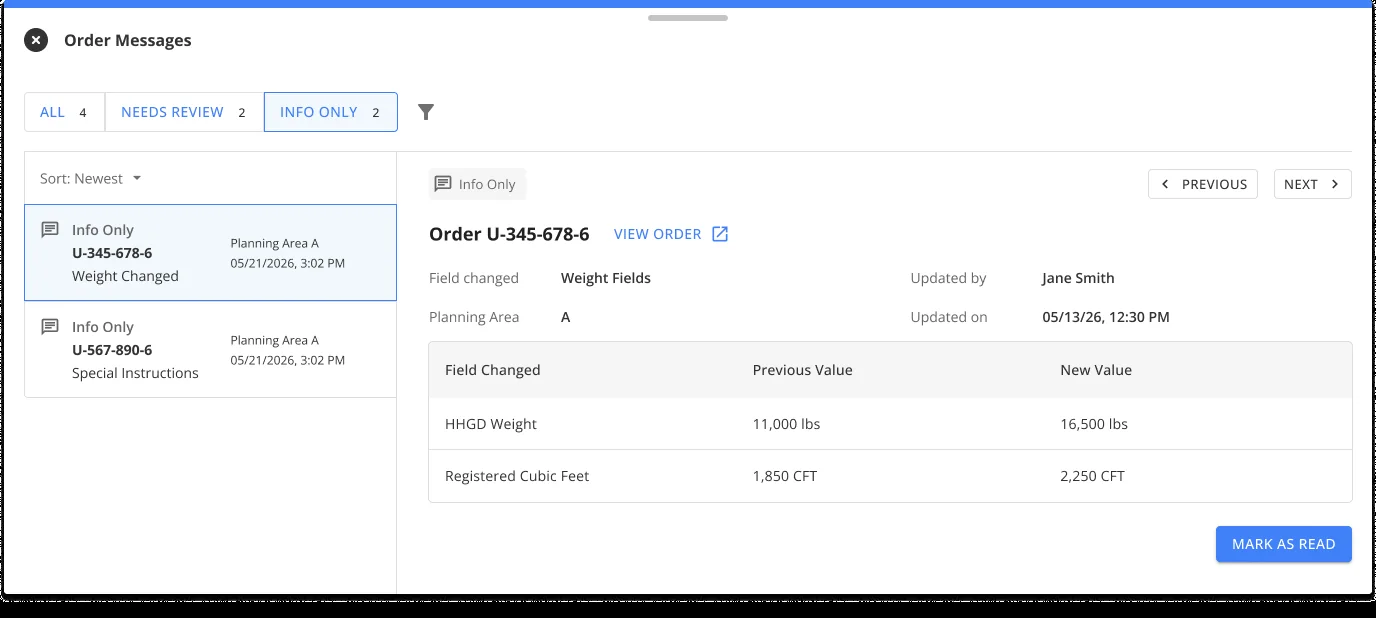Click the Info Only status badge
1376x618 pixels.
click(477, 184)
